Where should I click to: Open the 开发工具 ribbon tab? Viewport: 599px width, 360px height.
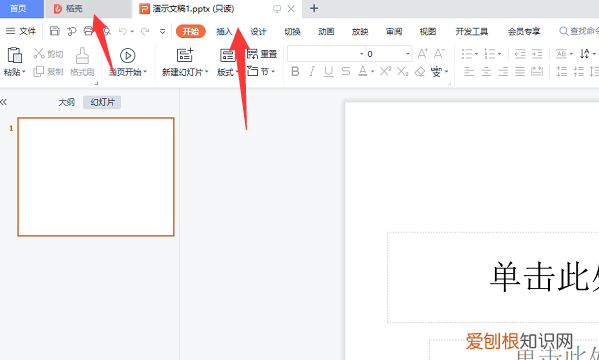[x=472, y=31]
